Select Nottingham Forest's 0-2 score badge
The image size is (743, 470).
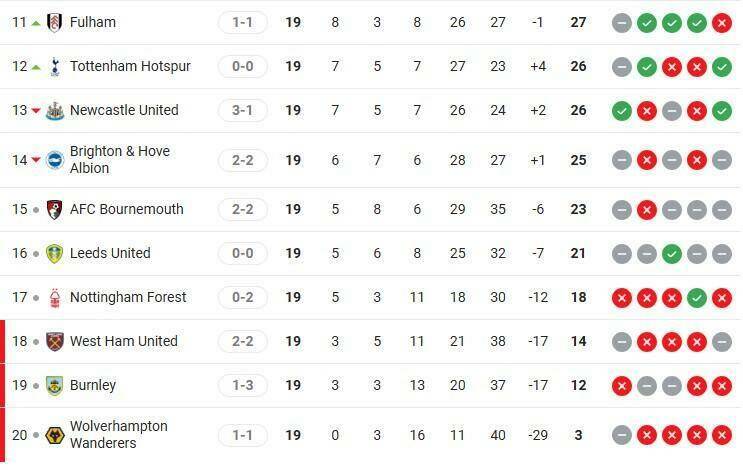[242, 297]
